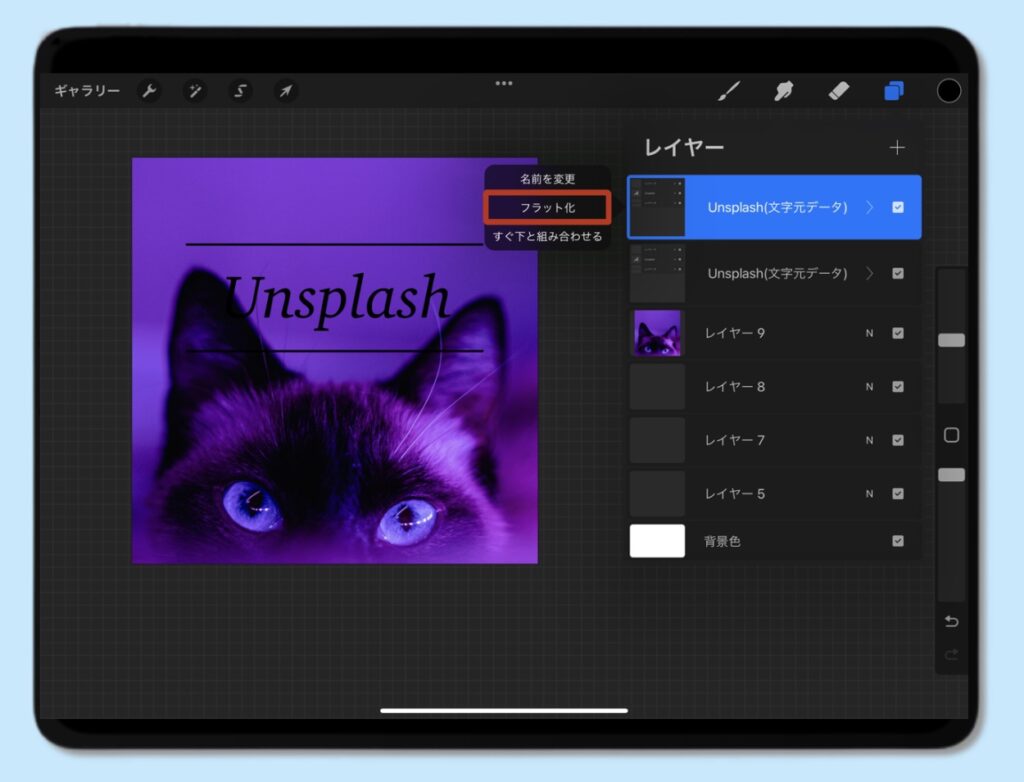Screen dimensions: 1024x782
Task: Tap the white 背景色 color swatch
Action: tap(657, 541)
